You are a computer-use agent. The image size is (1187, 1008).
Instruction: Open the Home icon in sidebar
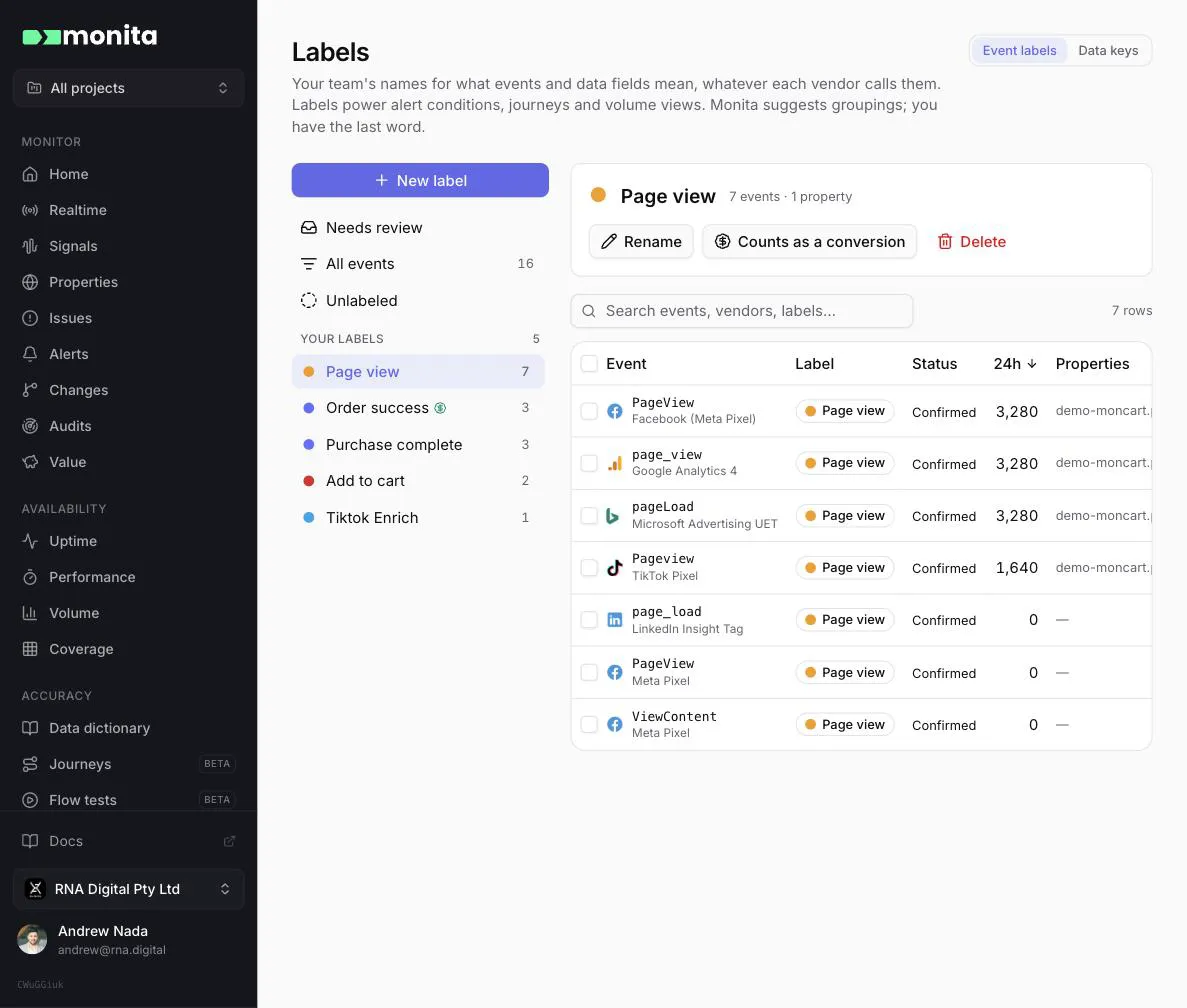tap(30, 174)
